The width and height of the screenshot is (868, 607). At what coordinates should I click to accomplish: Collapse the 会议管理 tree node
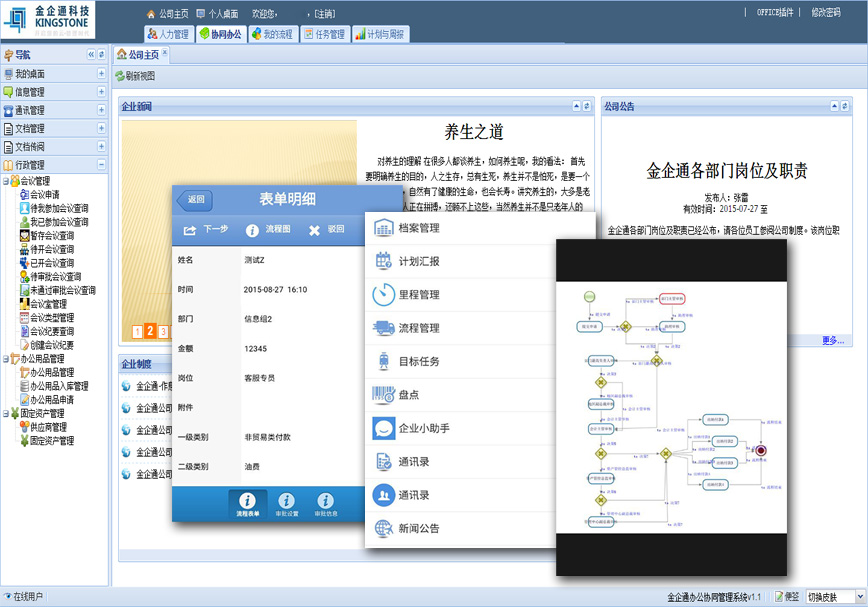pyautogui.click(x=4, y=181)
